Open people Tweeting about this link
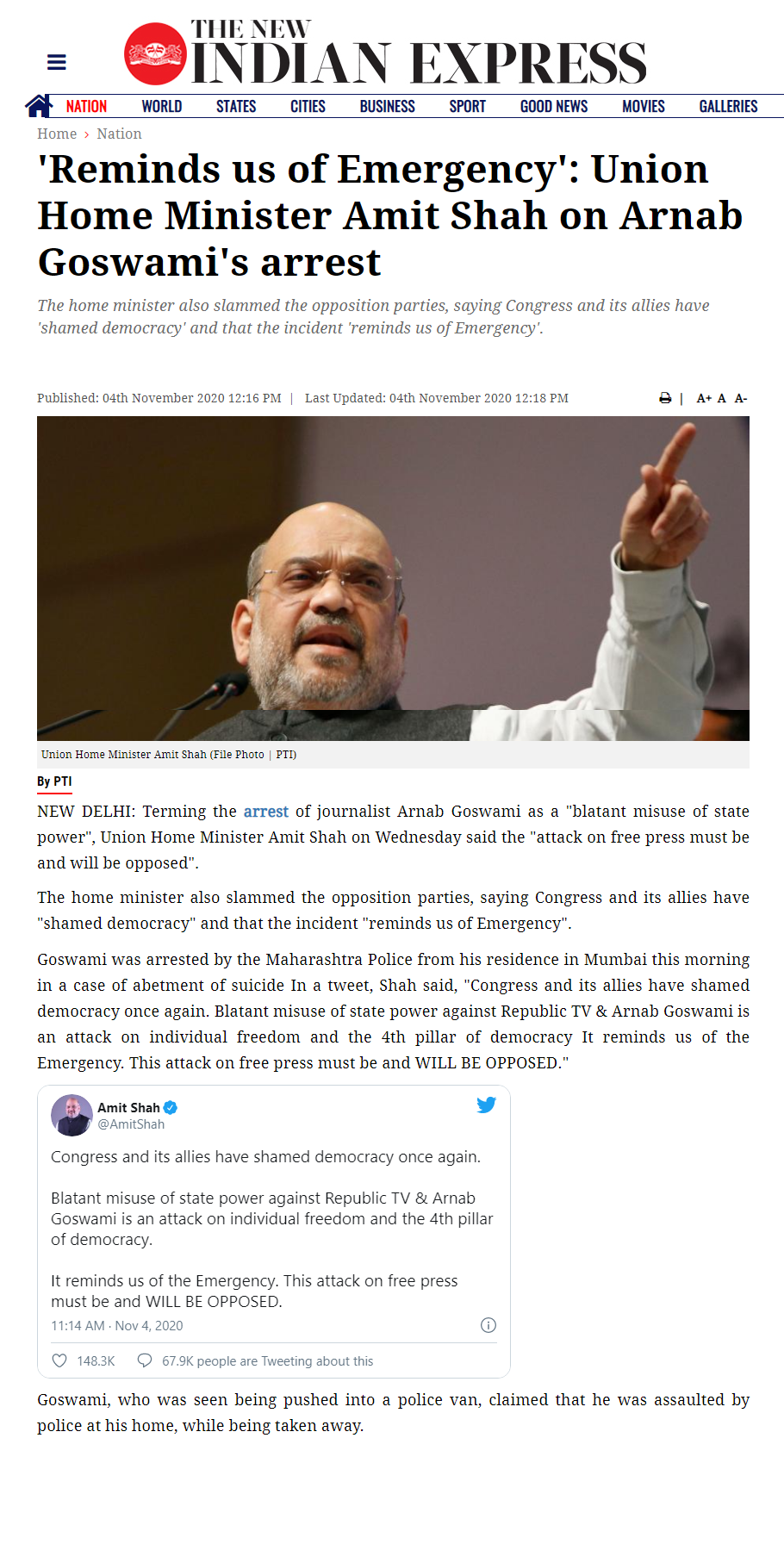The height and width of the screenshot is (1550, 784). [267, 1361]
